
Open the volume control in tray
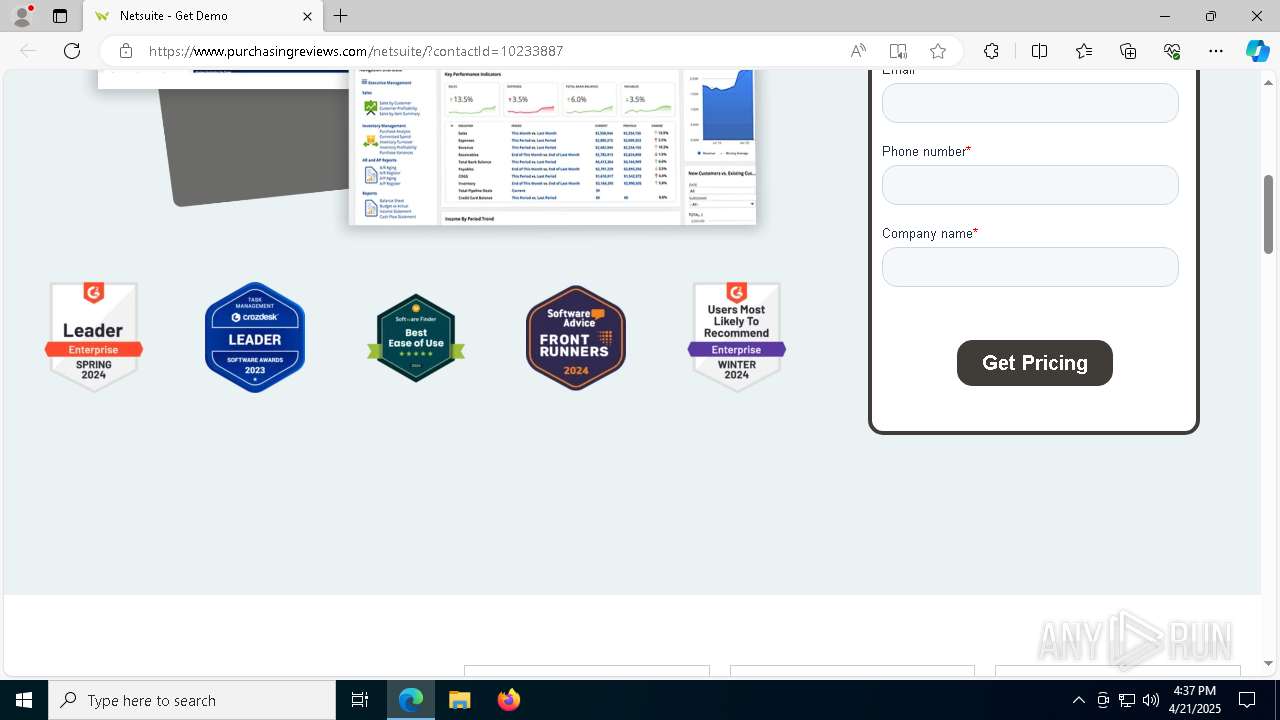click(1151, 700)
